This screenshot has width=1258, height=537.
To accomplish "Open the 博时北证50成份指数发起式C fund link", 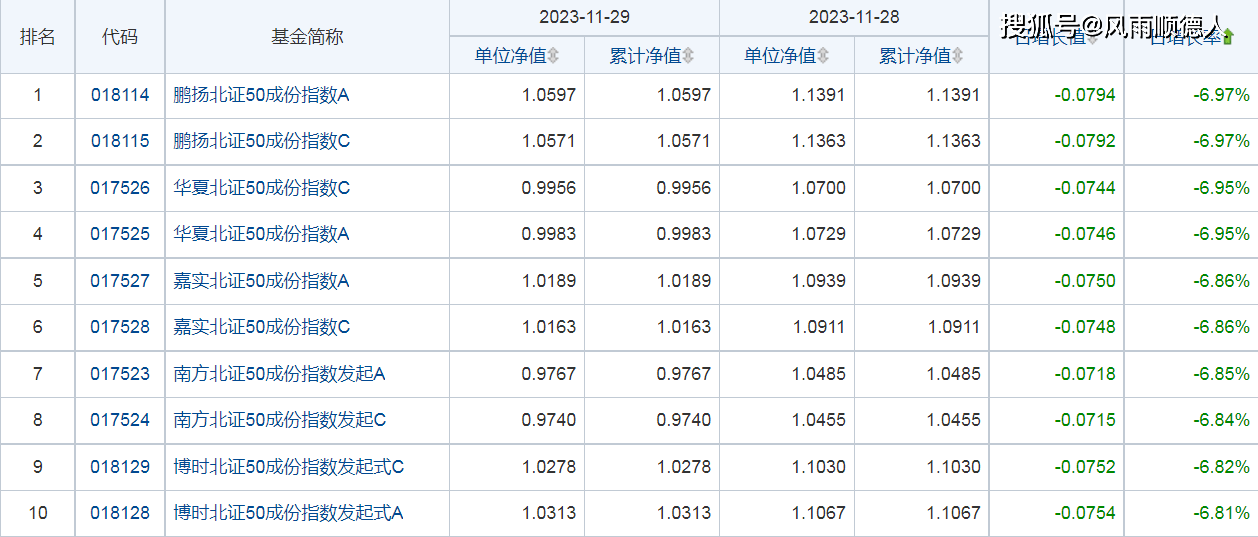I will [x=289, y=467].
